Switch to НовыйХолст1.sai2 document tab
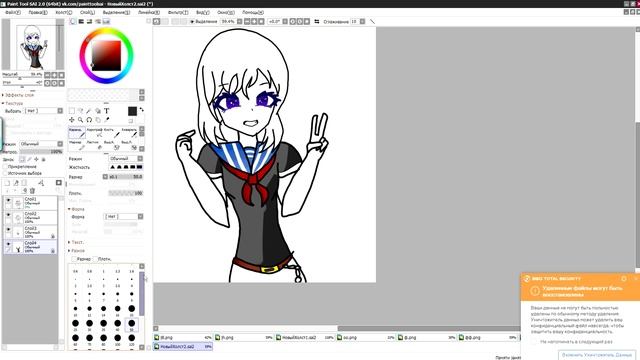 (x=304, y=338)
